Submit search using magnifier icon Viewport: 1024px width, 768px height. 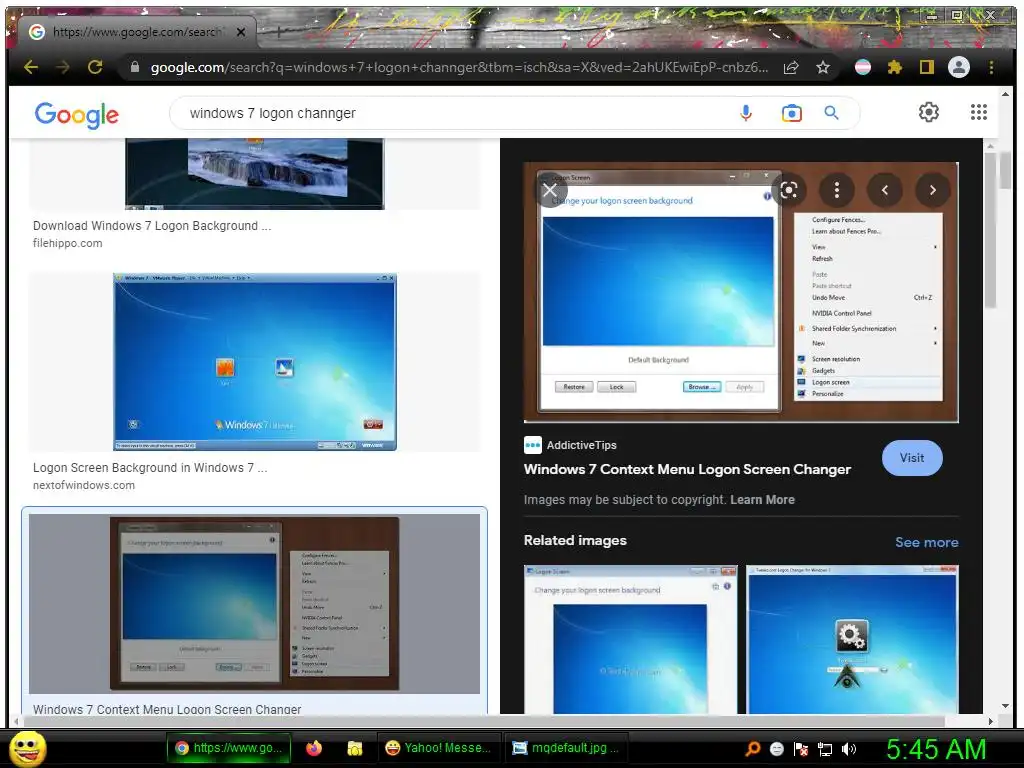tap(831, 113)
